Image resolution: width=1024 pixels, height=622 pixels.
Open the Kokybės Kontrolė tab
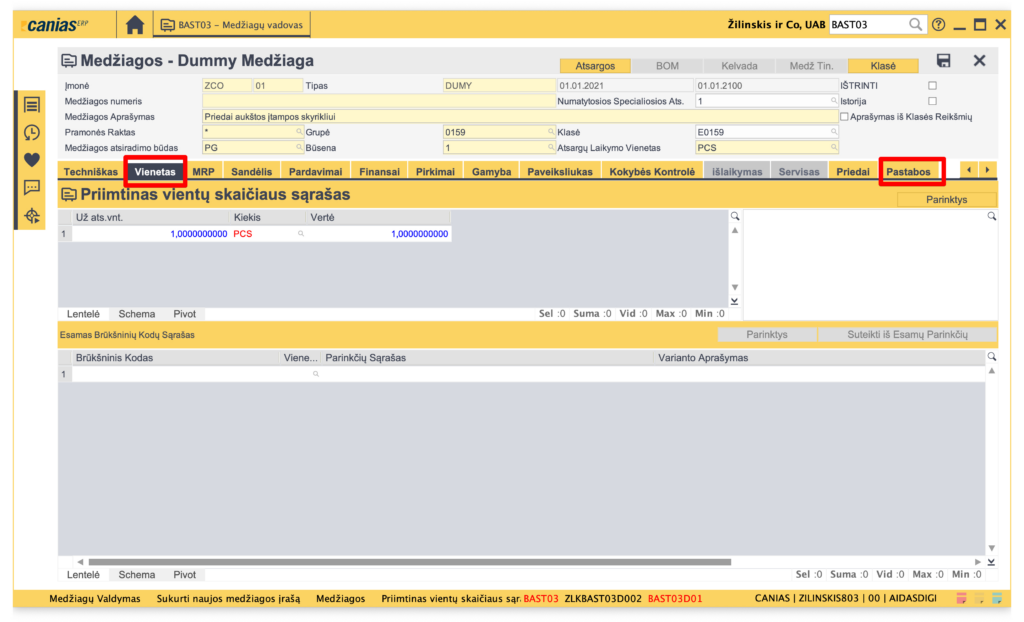651,172
